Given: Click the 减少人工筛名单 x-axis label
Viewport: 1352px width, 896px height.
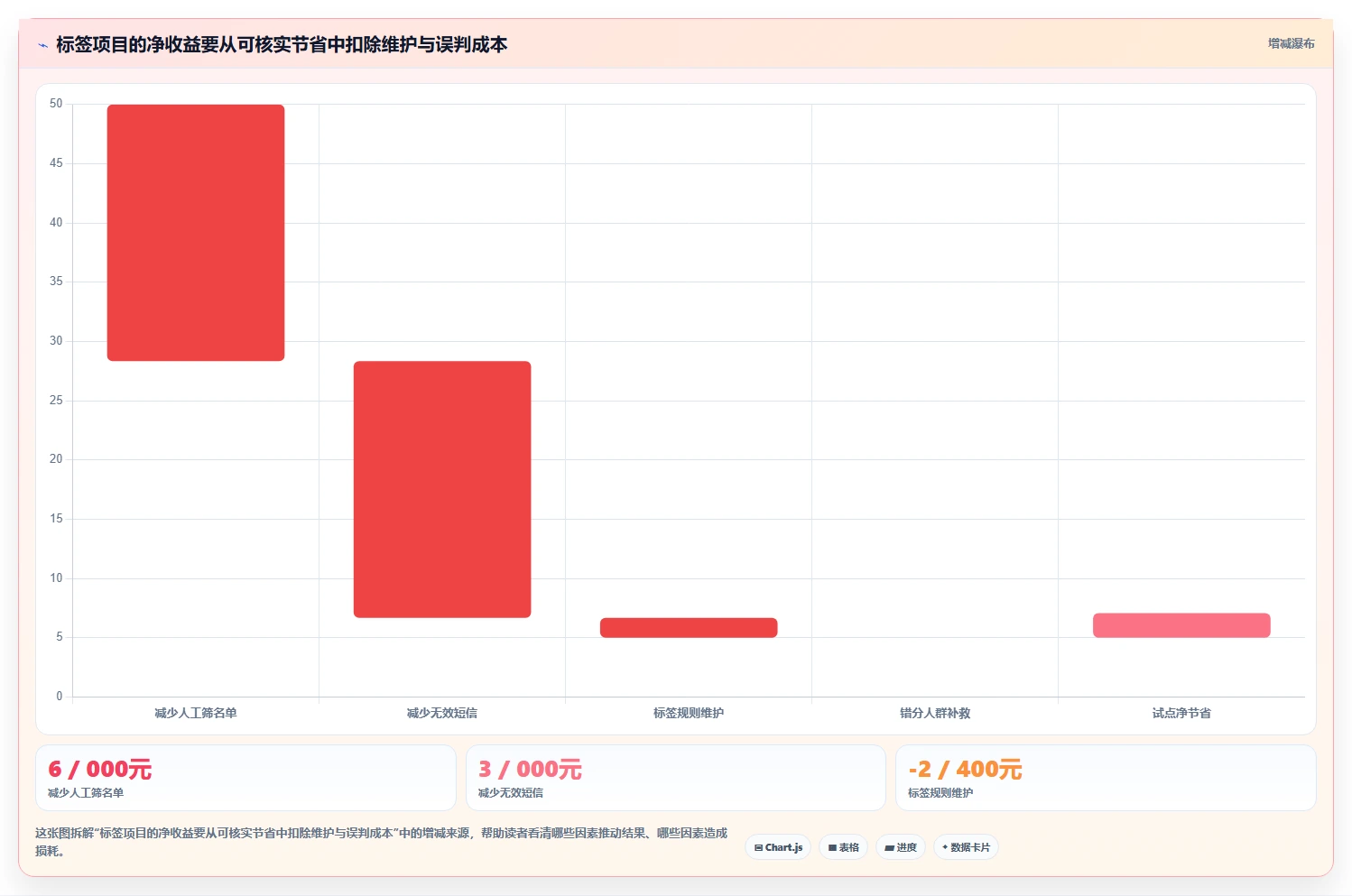Looking at the screenshot, I should (x=196, y=713).
